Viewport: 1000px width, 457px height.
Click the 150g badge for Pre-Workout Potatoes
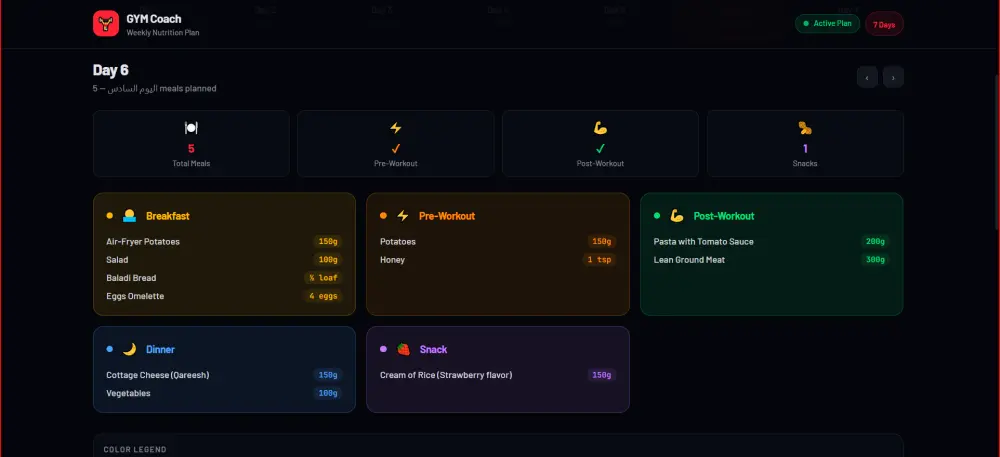602,242
